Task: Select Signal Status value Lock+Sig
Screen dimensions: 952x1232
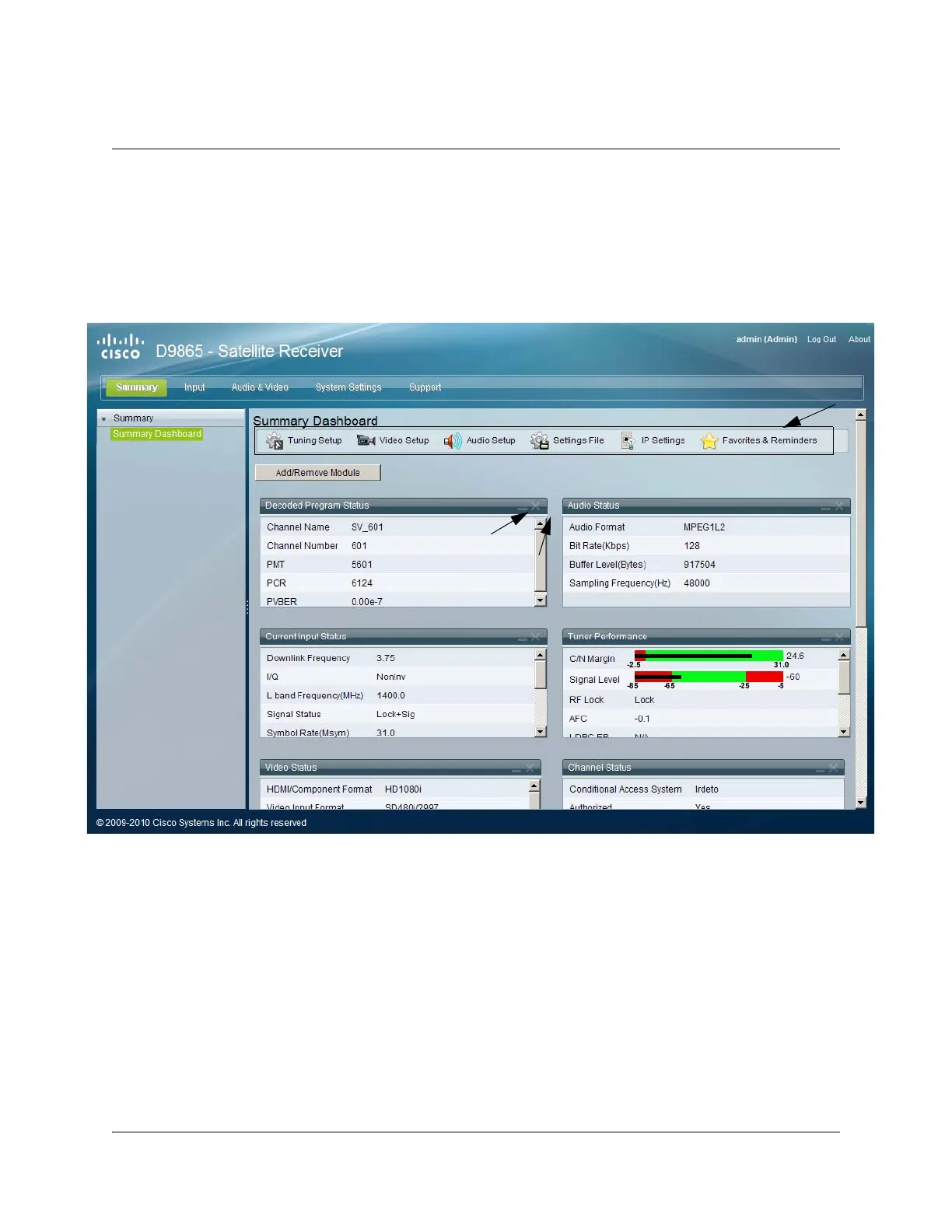Action: coord(396,714)
